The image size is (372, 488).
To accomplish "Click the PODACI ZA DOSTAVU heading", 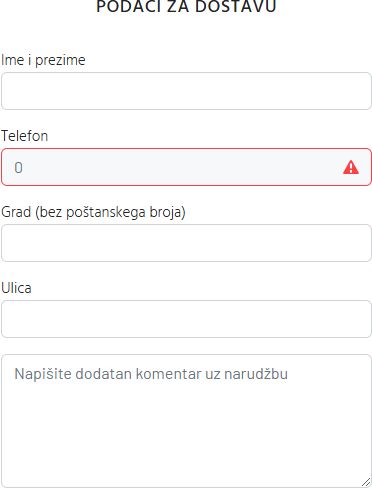I will click(186, 7).
